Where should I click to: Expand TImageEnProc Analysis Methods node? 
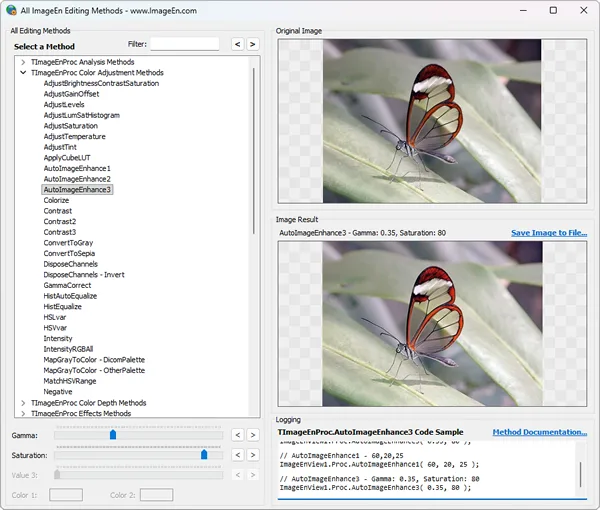click(23, 62)
